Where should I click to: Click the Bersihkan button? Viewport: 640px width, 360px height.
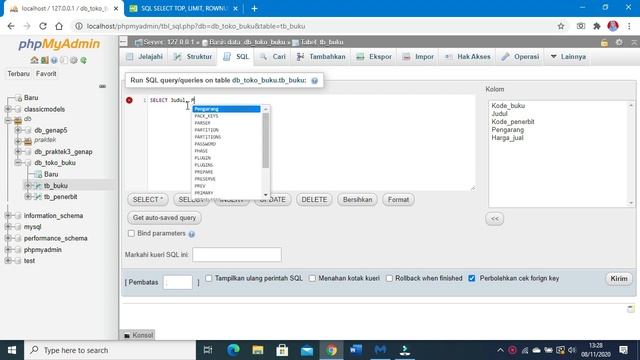tap(357, 200)
